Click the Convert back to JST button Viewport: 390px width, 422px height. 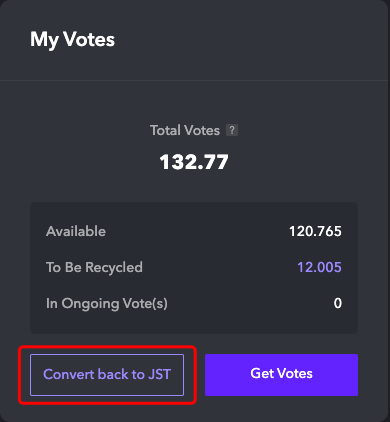pos(107,375)
